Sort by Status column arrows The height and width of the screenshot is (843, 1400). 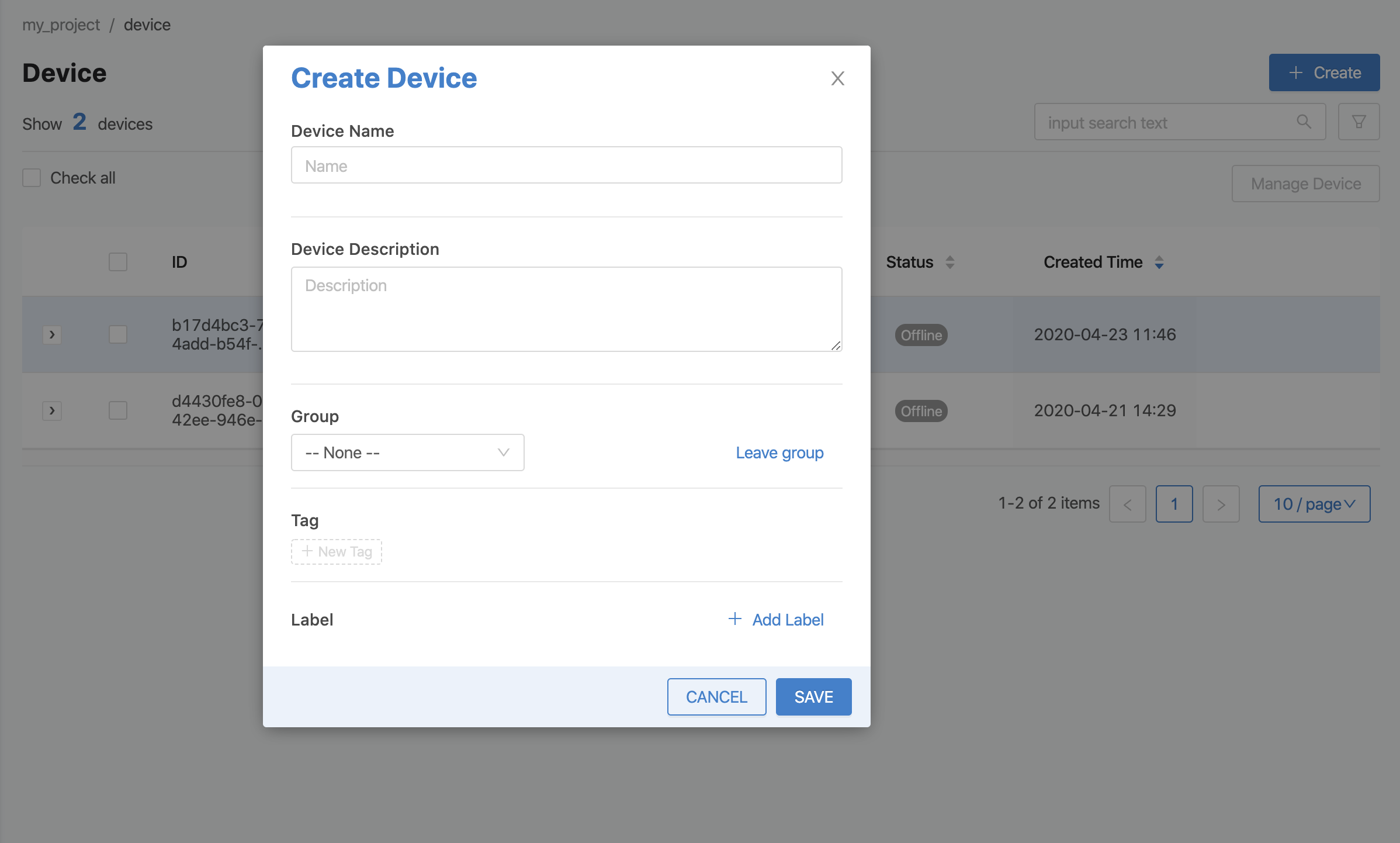[x=950, y=262]
